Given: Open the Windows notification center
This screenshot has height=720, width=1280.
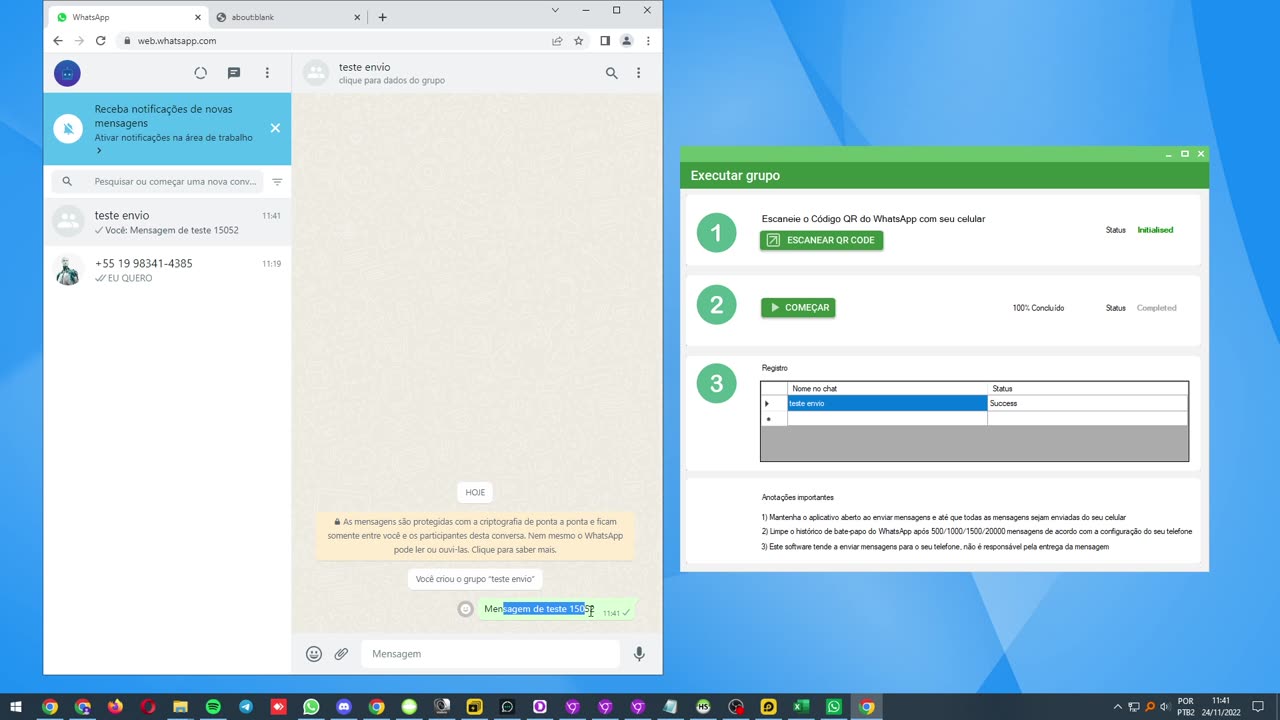Looking at the screenshot, I should 1258,707.
